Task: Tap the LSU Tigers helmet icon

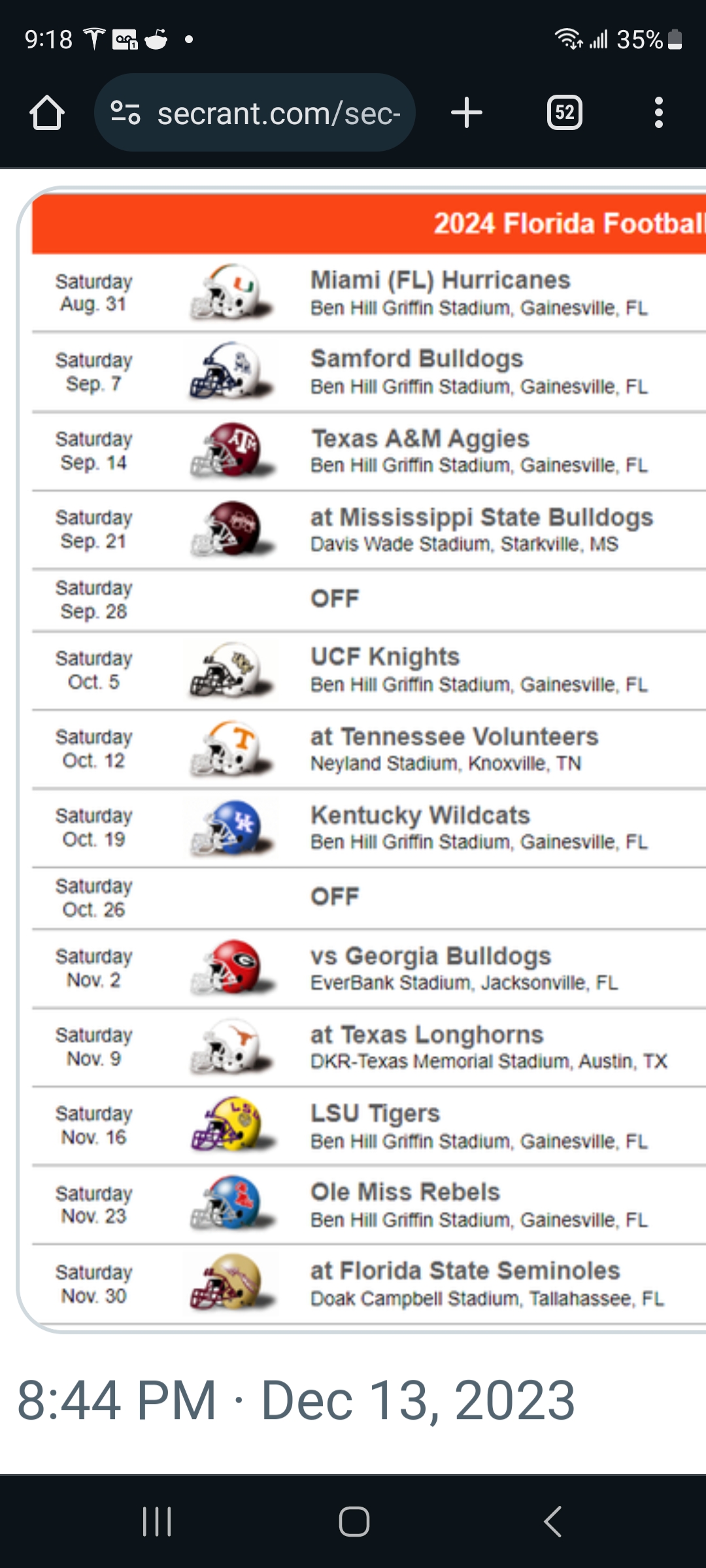Action: coord(231,1124)
